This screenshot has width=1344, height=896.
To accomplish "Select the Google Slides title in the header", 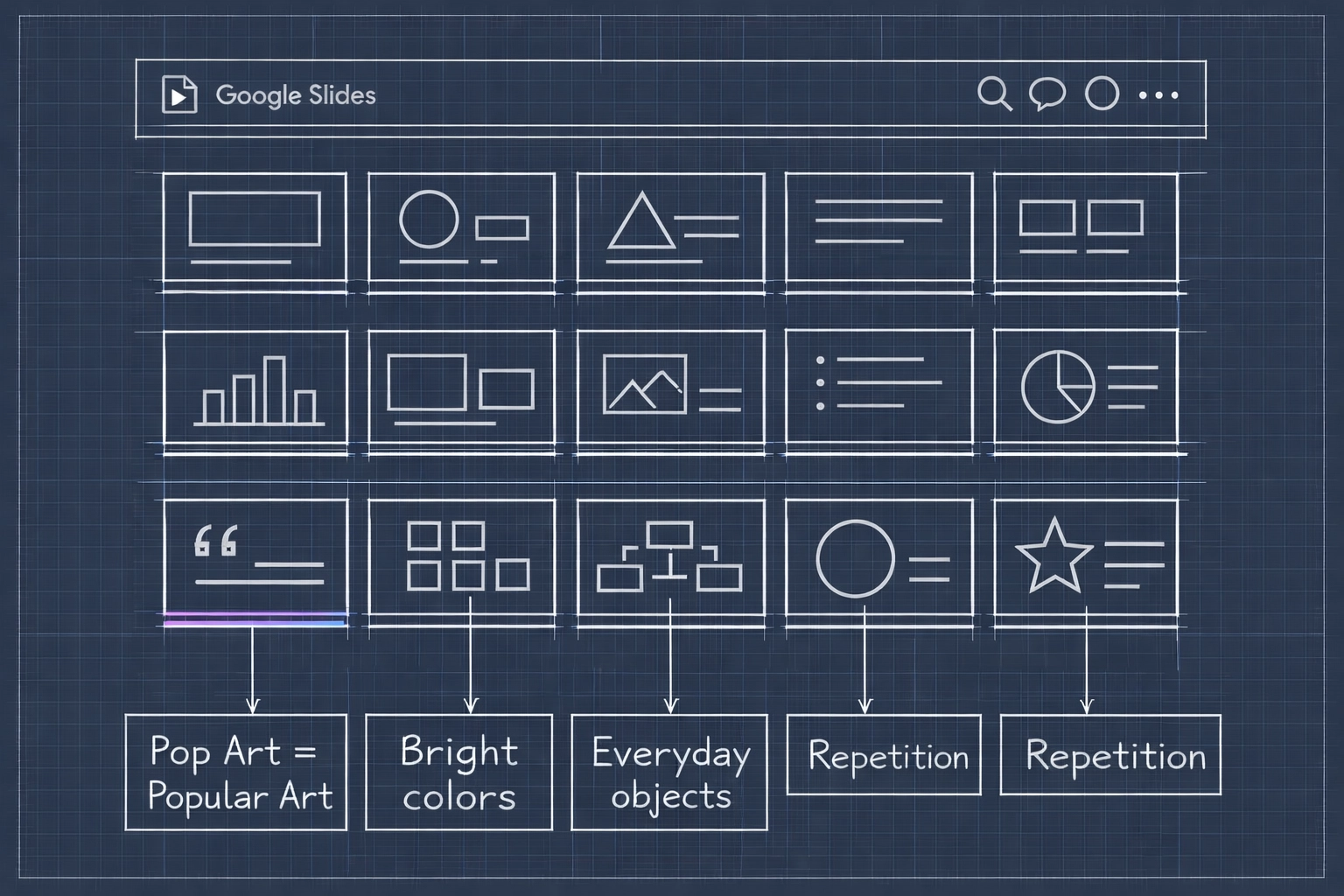I will [296, 94].
